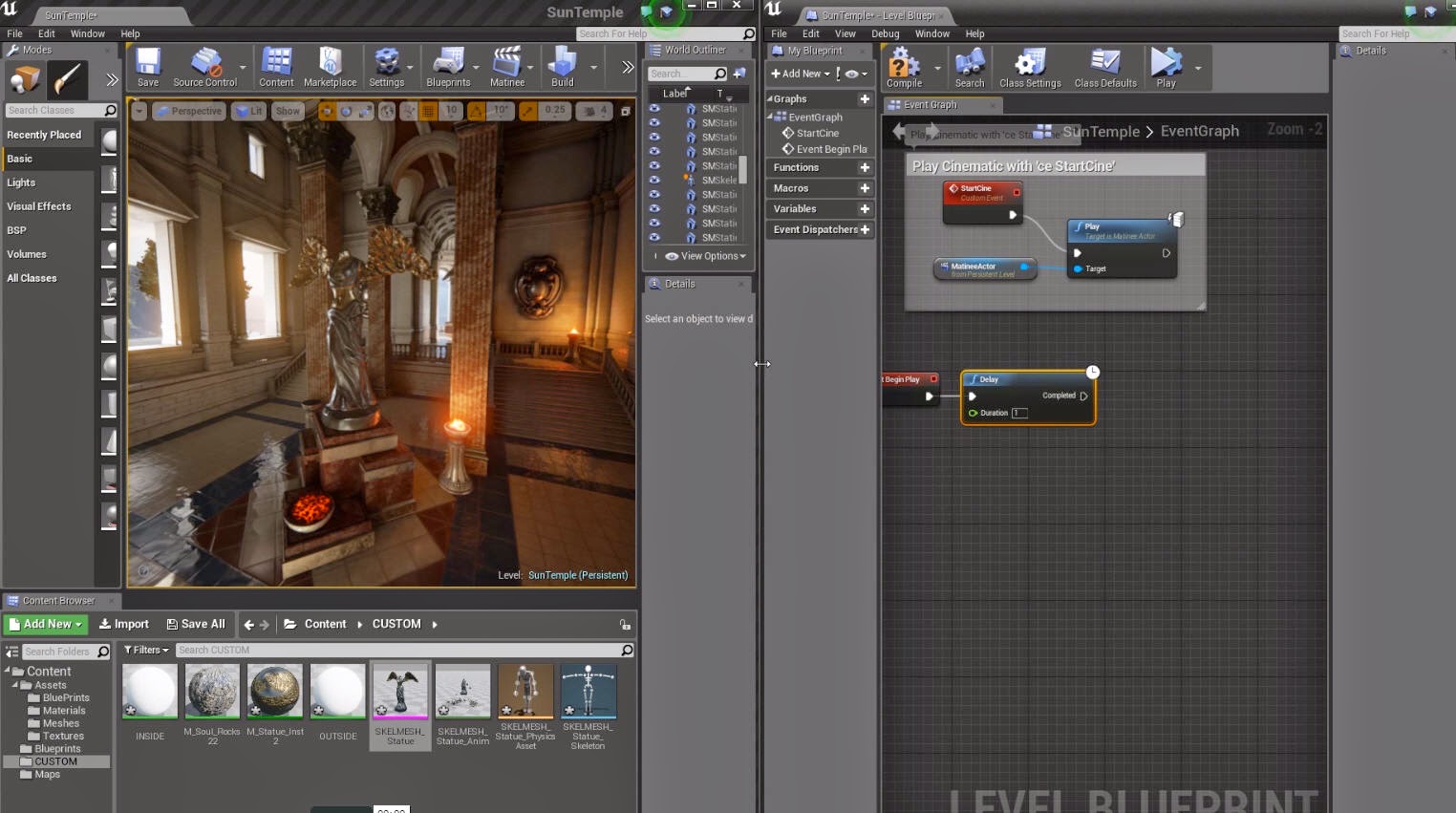Open the Perspective view mode dropdown
This screenshot has width=1456, height=813.
[x=189, y=112]
